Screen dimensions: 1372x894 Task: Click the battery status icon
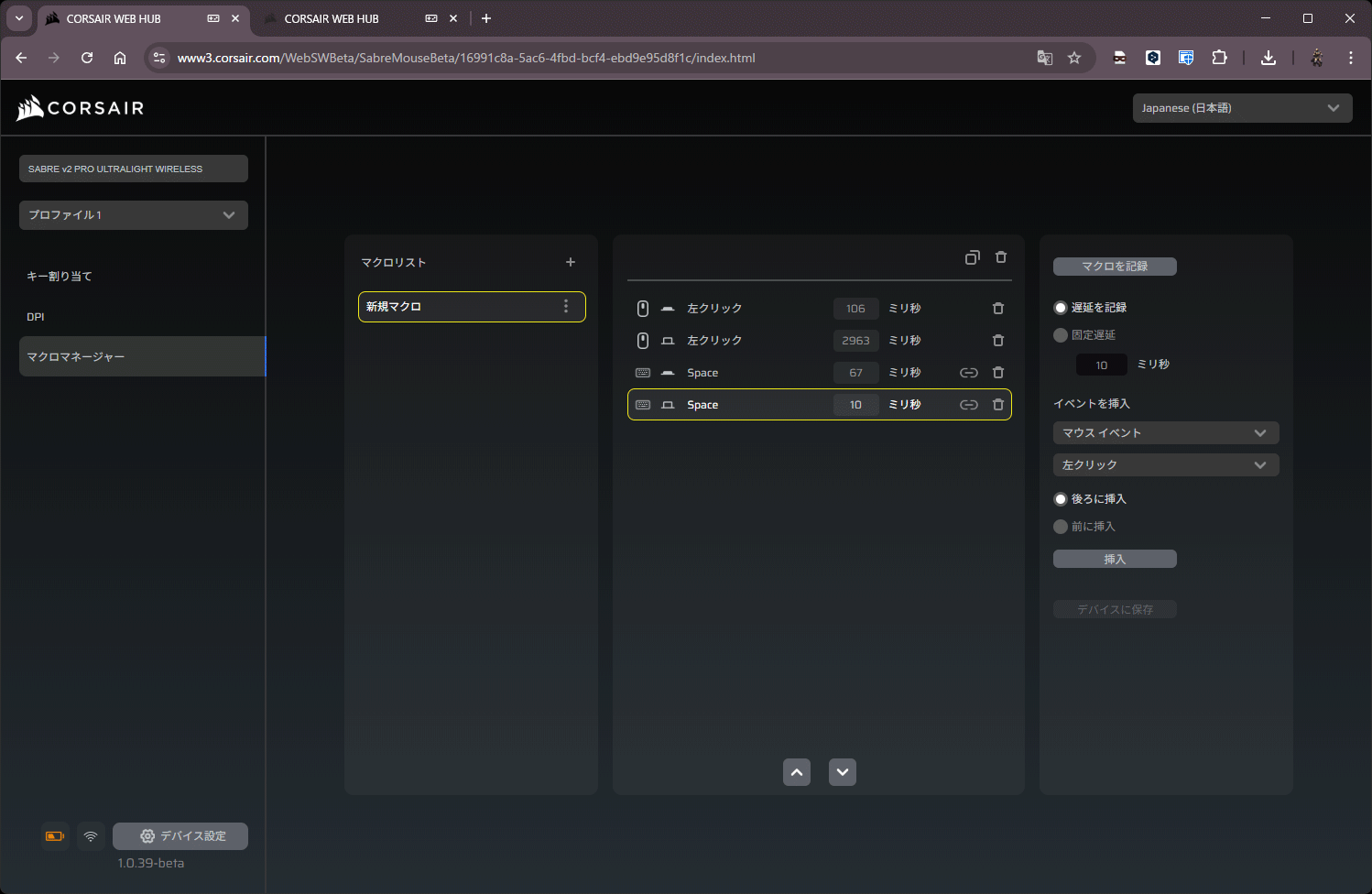[x=55, y=836]
